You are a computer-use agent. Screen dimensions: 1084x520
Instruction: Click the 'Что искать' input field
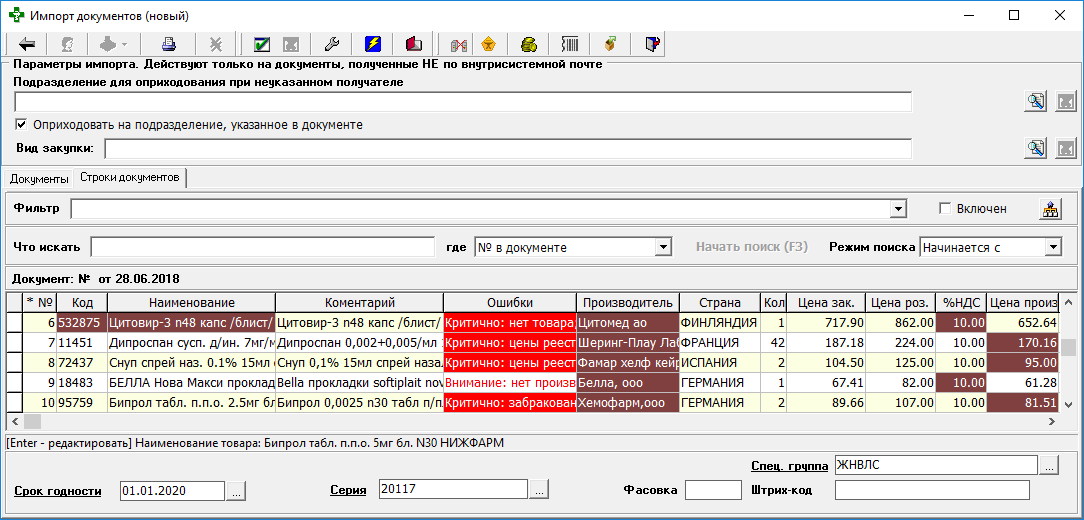[x=263, y=247]
